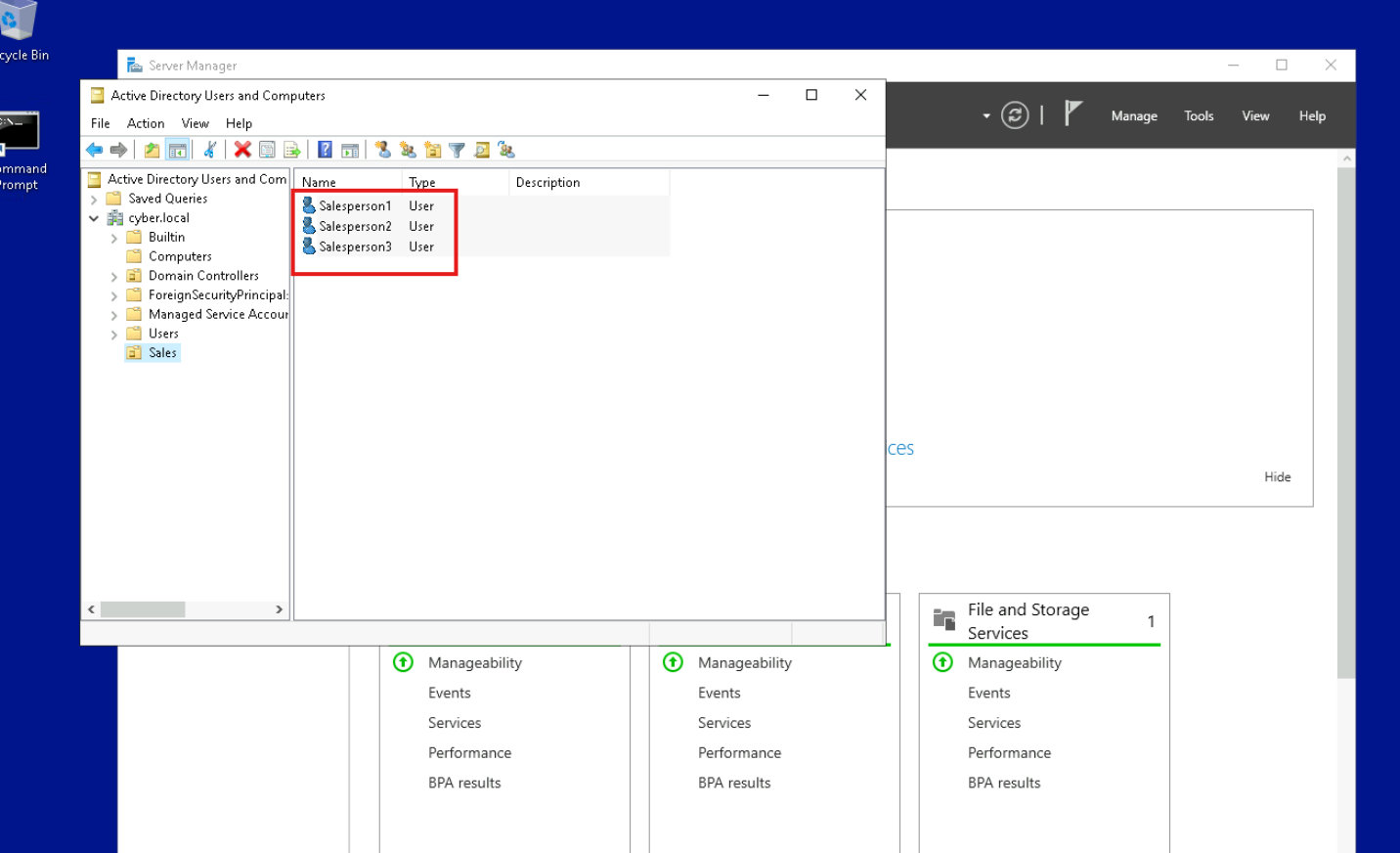This screenshot has width=1400, height=853.
Task: Click BPA results under File and Storage Services
Action: (1004, 783)
